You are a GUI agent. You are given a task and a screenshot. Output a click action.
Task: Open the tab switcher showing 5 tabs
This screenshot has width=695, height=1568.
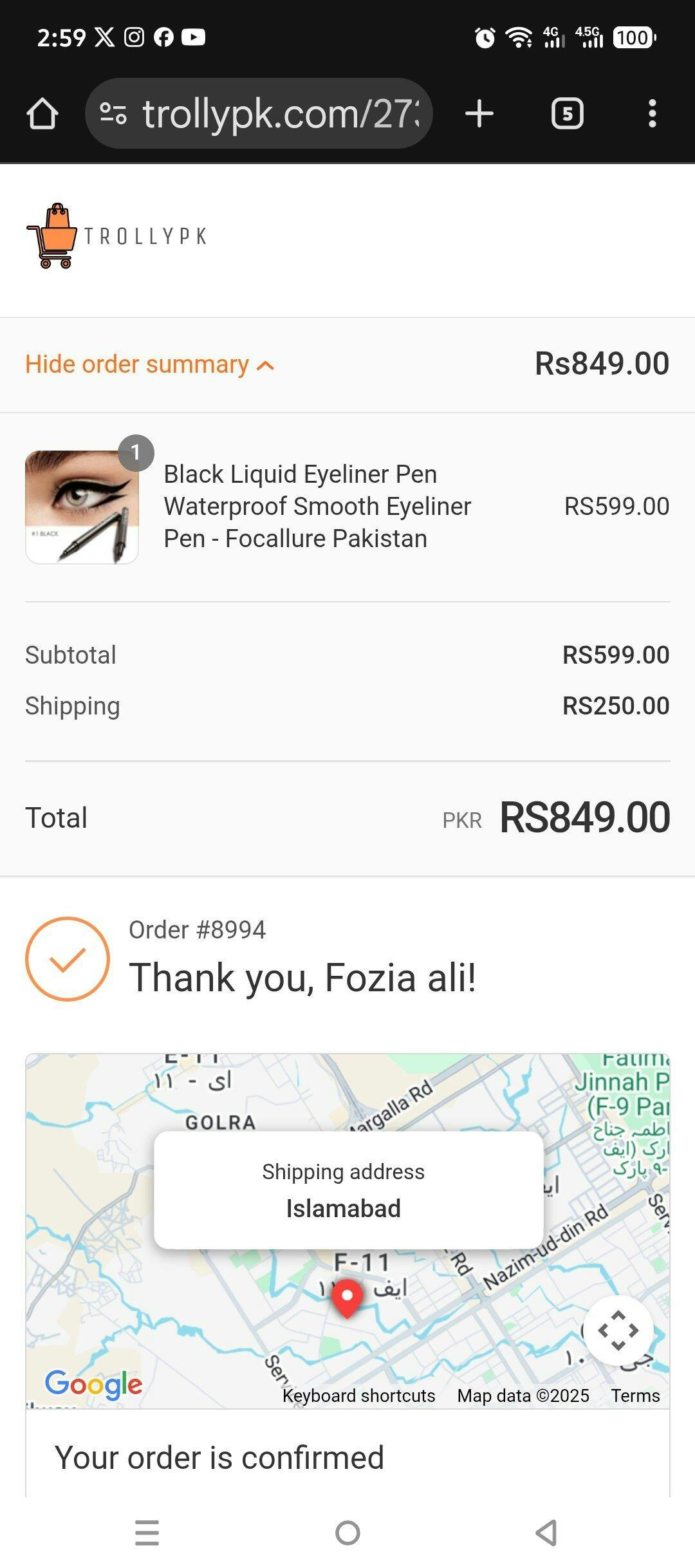567,114
